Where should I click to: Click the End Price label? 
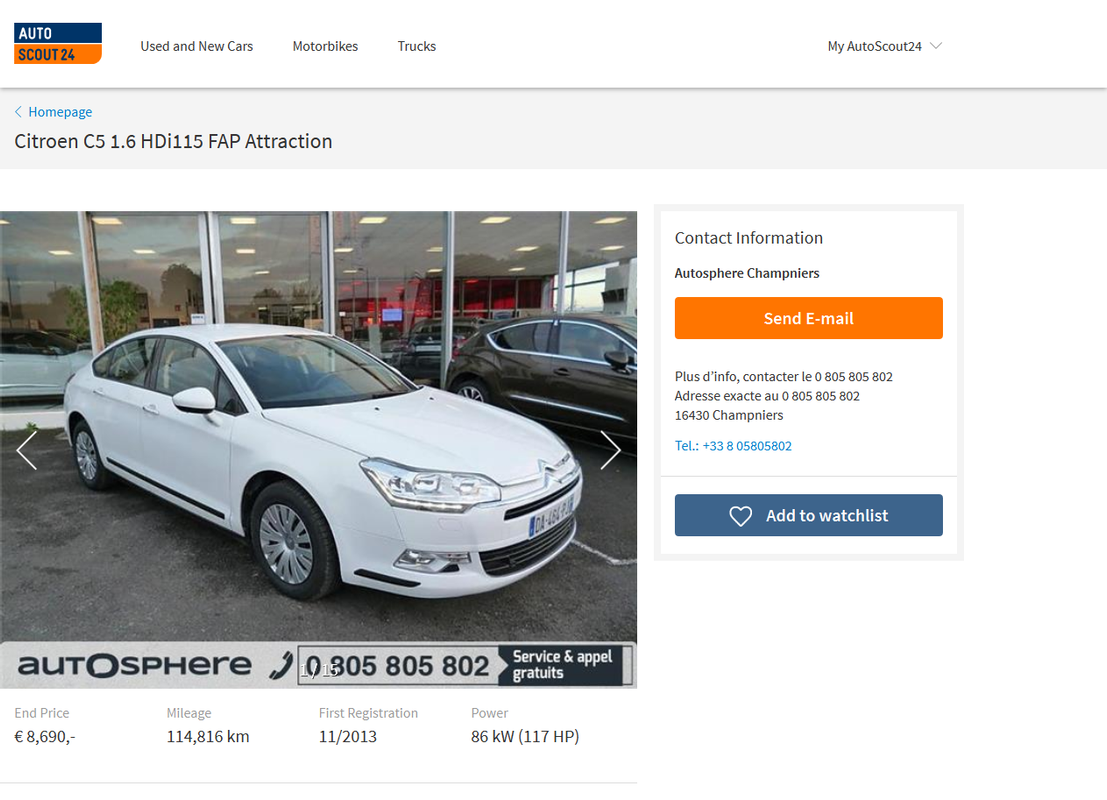[42, 713]
